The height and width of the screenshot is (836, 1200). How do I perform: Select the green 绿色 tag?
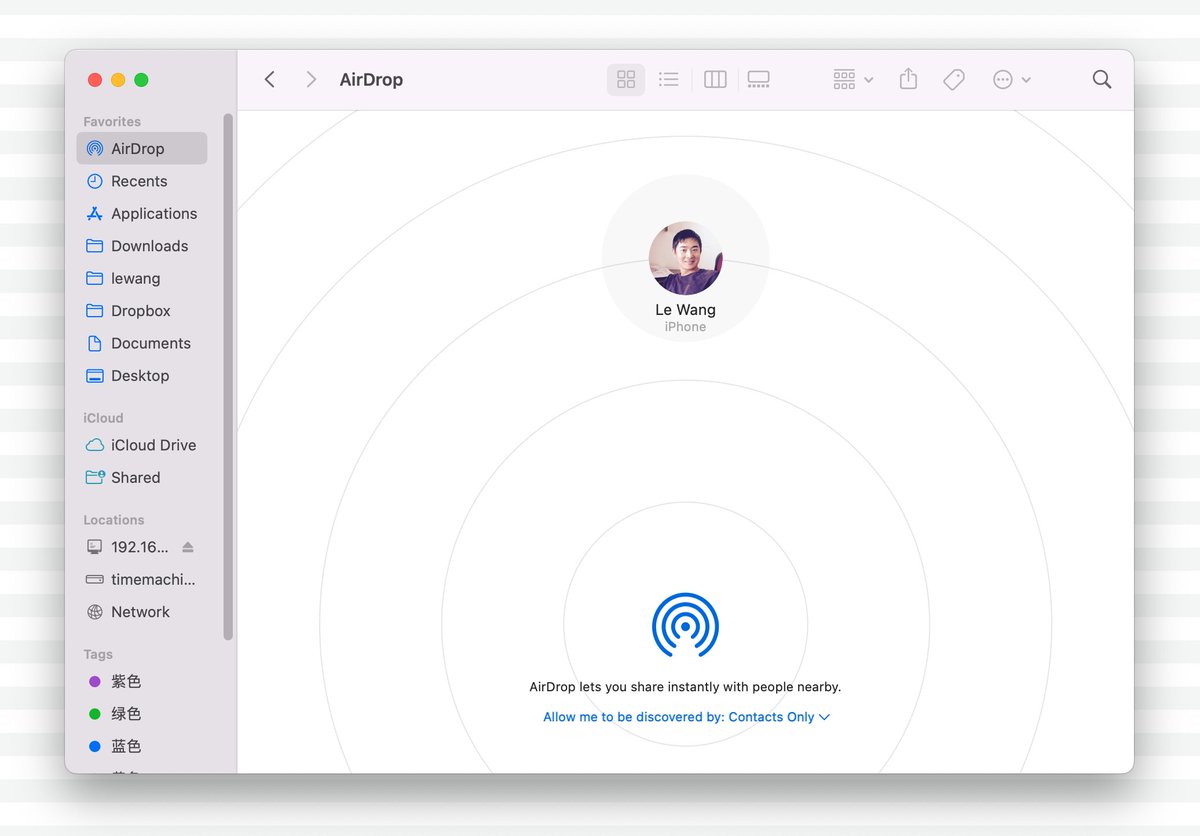pos(142,713)
